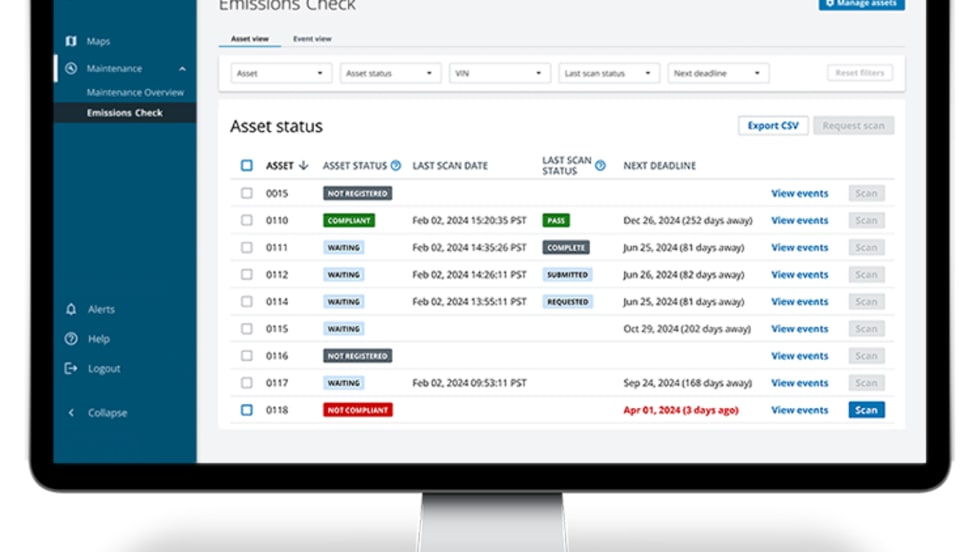Image resolution: width=980 pixels, height=552 pixels.
Task: Select Emissions Check sidebar item
Action: [124, 113]
